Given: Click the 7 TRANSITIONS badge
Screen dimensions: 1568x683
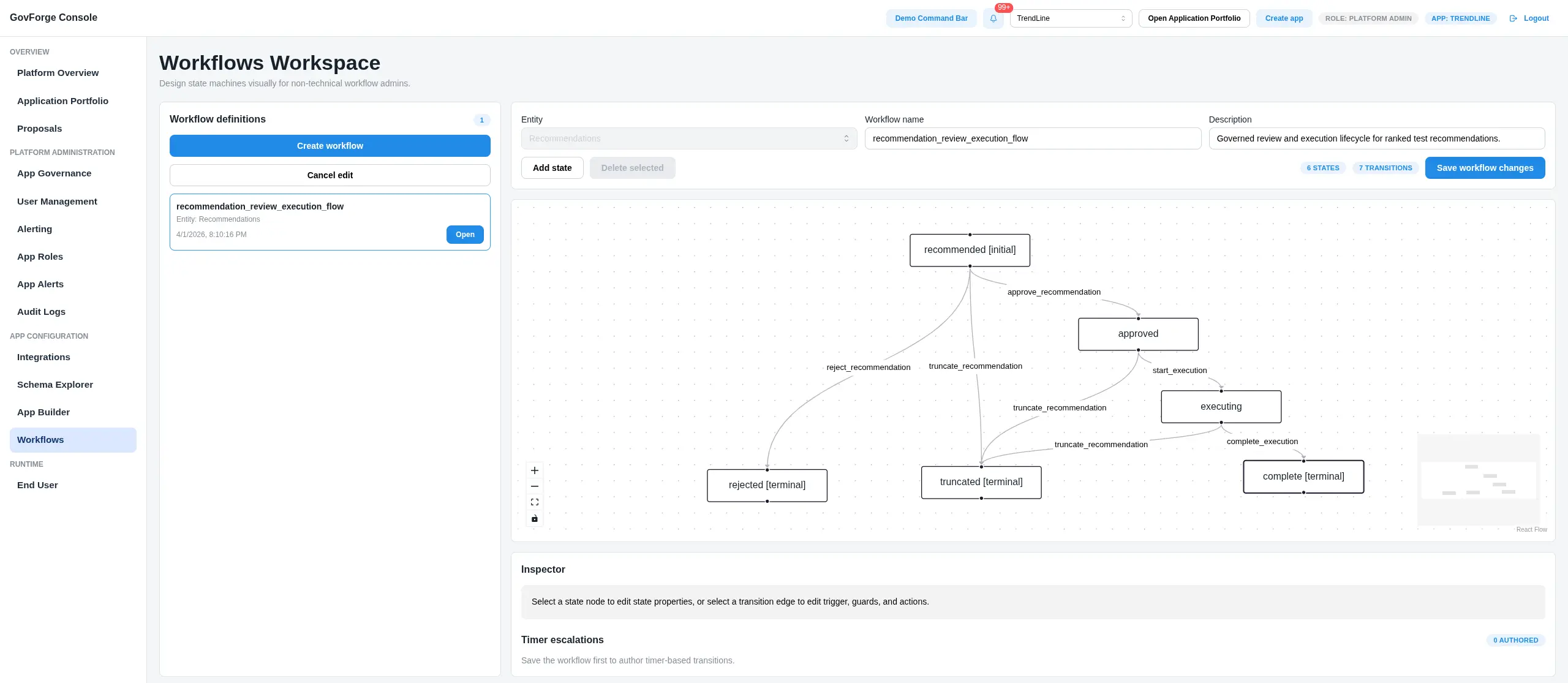Looking at the screenshot, I should pyautogui.click(x=1385, y=168).
